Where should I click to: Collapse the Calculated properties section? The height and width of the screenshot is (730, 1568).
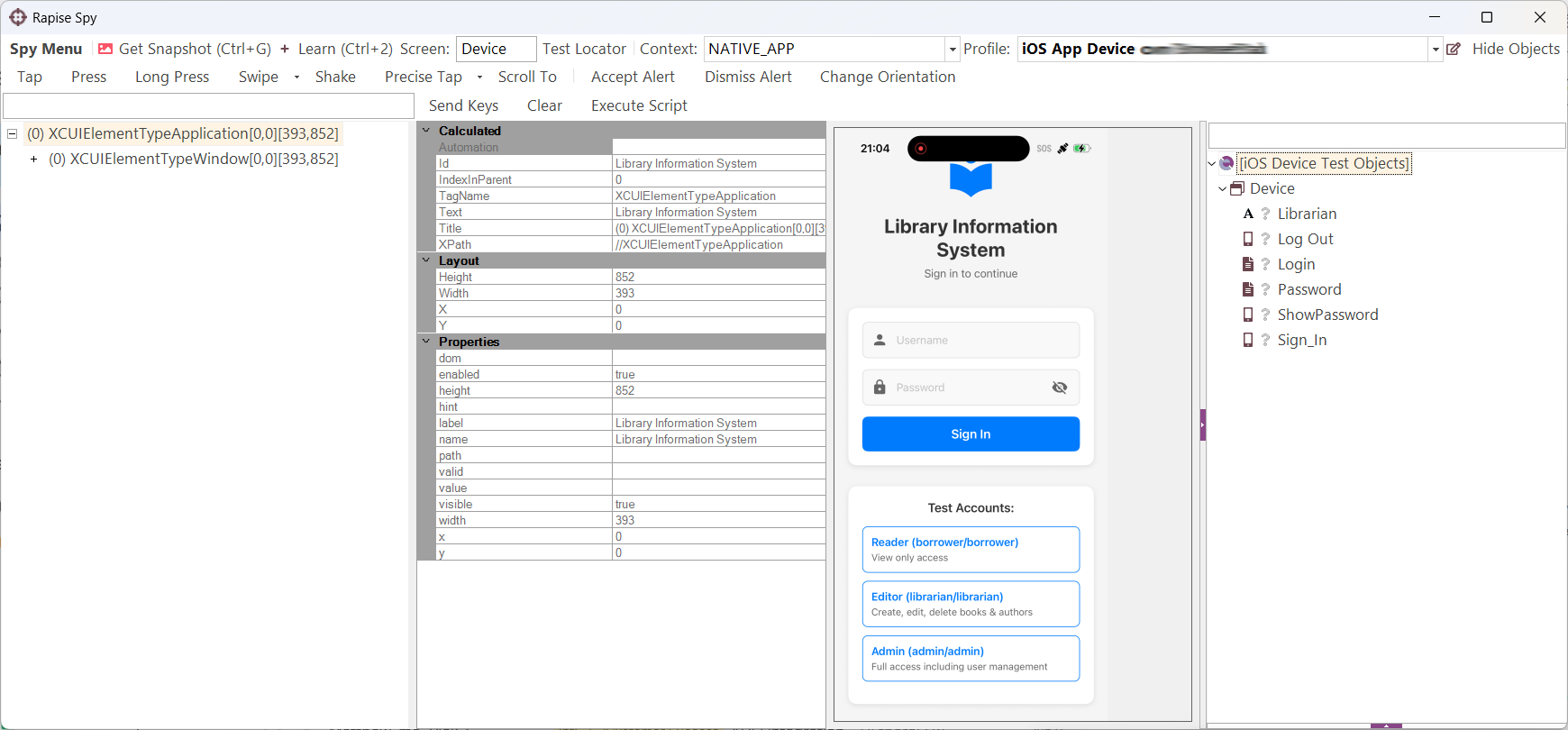[x=426, y=131]
